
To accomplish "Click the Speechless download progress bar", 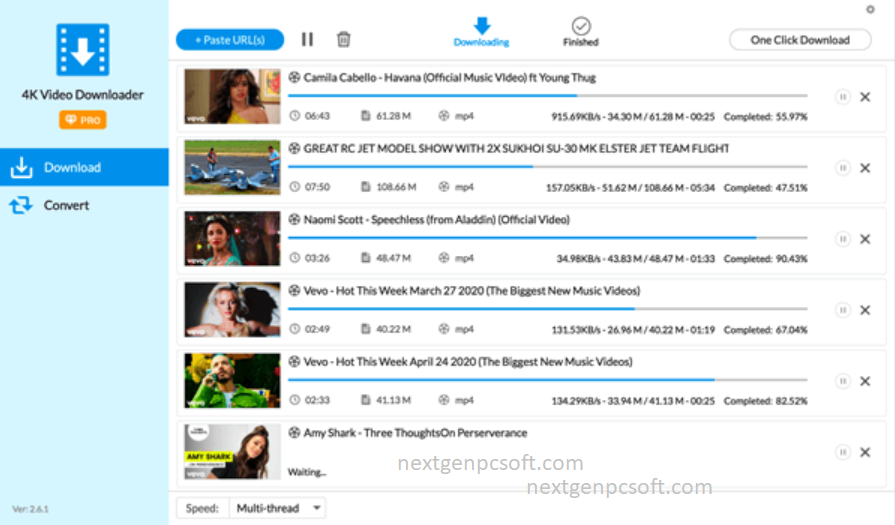I will pos(548,237).
